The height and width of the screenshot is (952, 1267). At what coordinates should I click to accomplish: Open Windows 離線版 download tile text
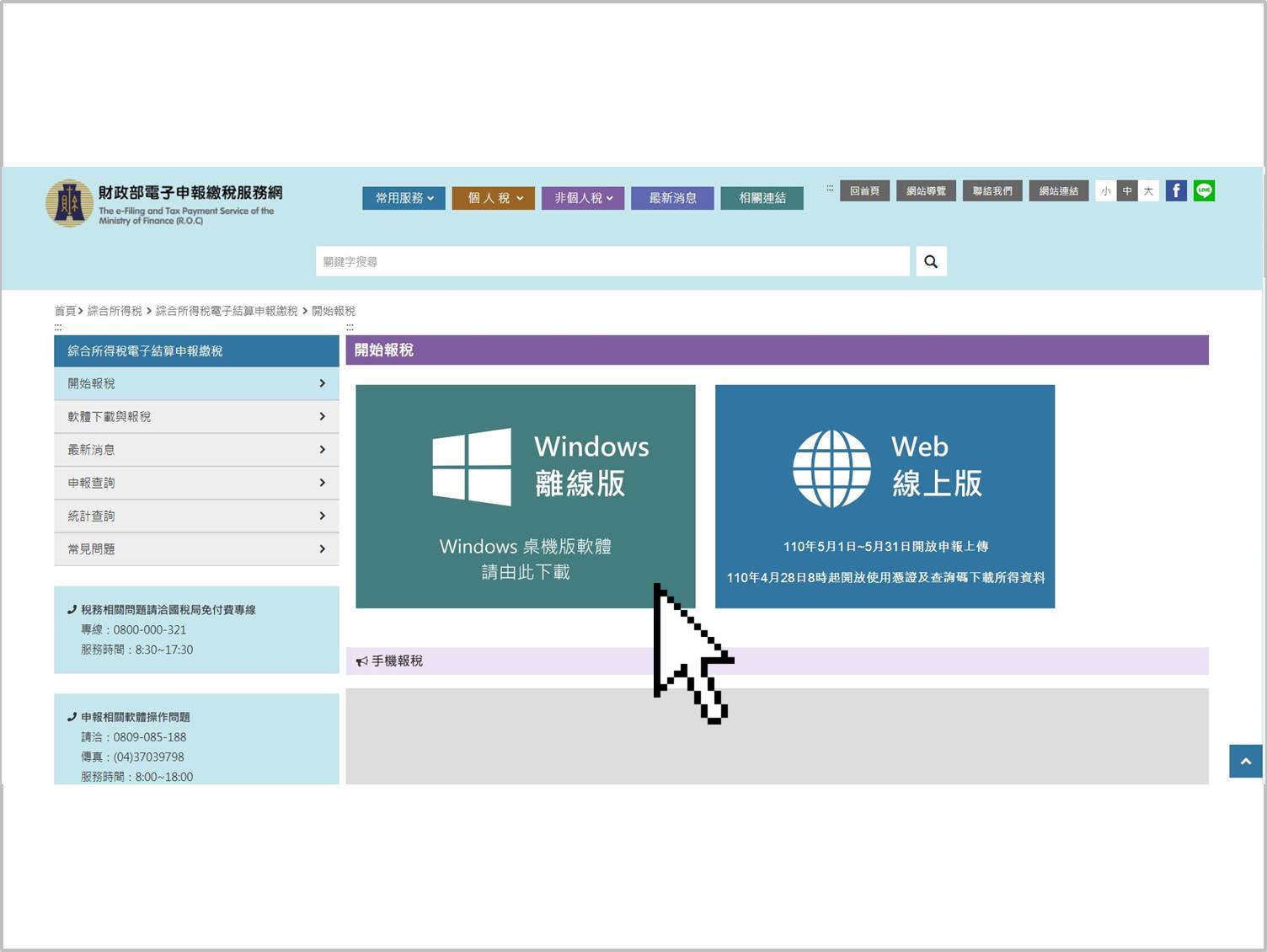point(591,465)
